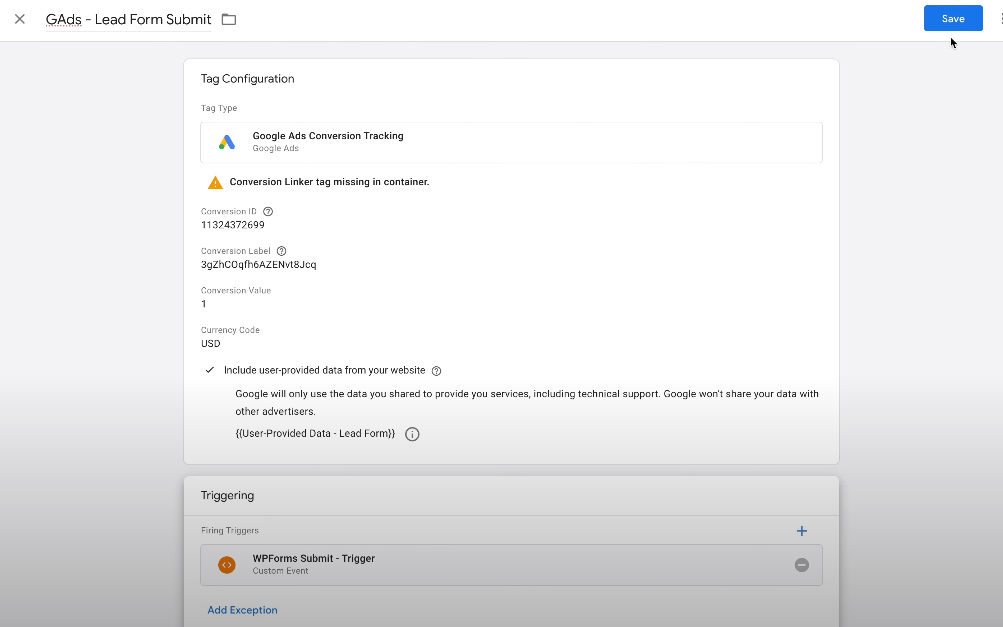Screen dimensions: 1003x627
Task: Click Conversion Linker tag missing warning text
Action: pos(329,182)
